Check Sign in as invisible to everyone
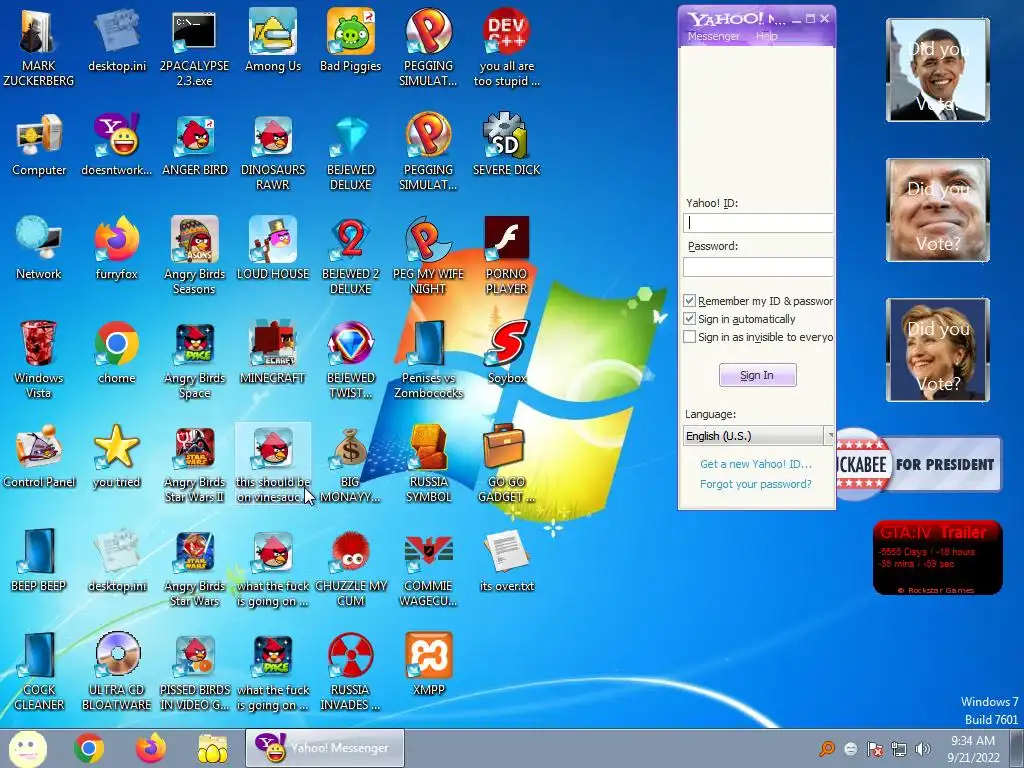Viewport: 1024px width, 768px height. click(x=690, y=337)
